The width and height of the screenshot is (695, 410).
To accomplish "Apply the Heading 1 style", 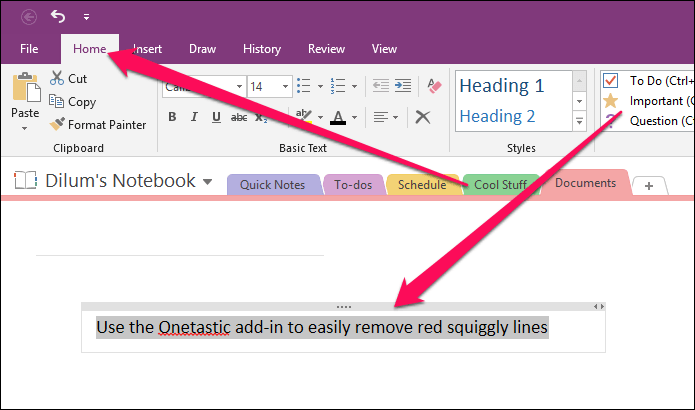I will pyautogui.click(x=502, y=86).
